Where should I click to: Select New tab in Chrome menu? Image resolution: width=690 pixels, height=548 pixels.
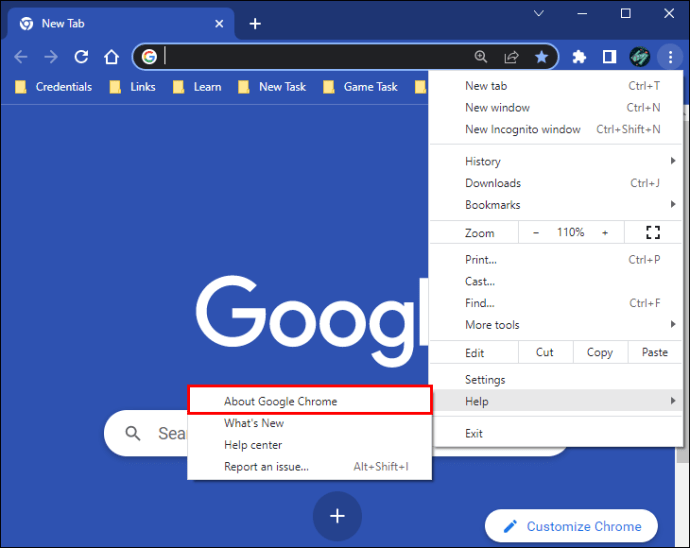coord(556,86)
